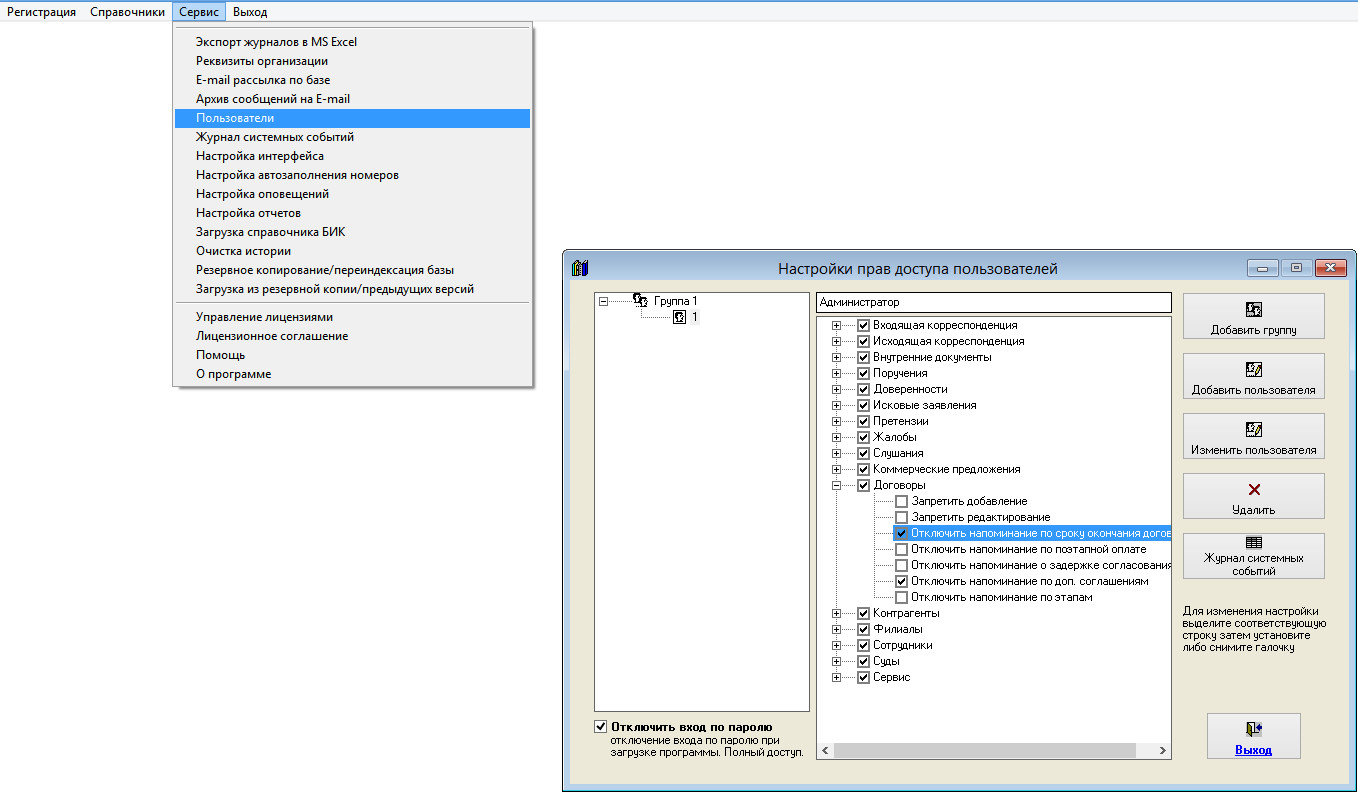Click the red X delete icon
The width and height of the screenshot is (1358, 794).
coord(1254,490)
